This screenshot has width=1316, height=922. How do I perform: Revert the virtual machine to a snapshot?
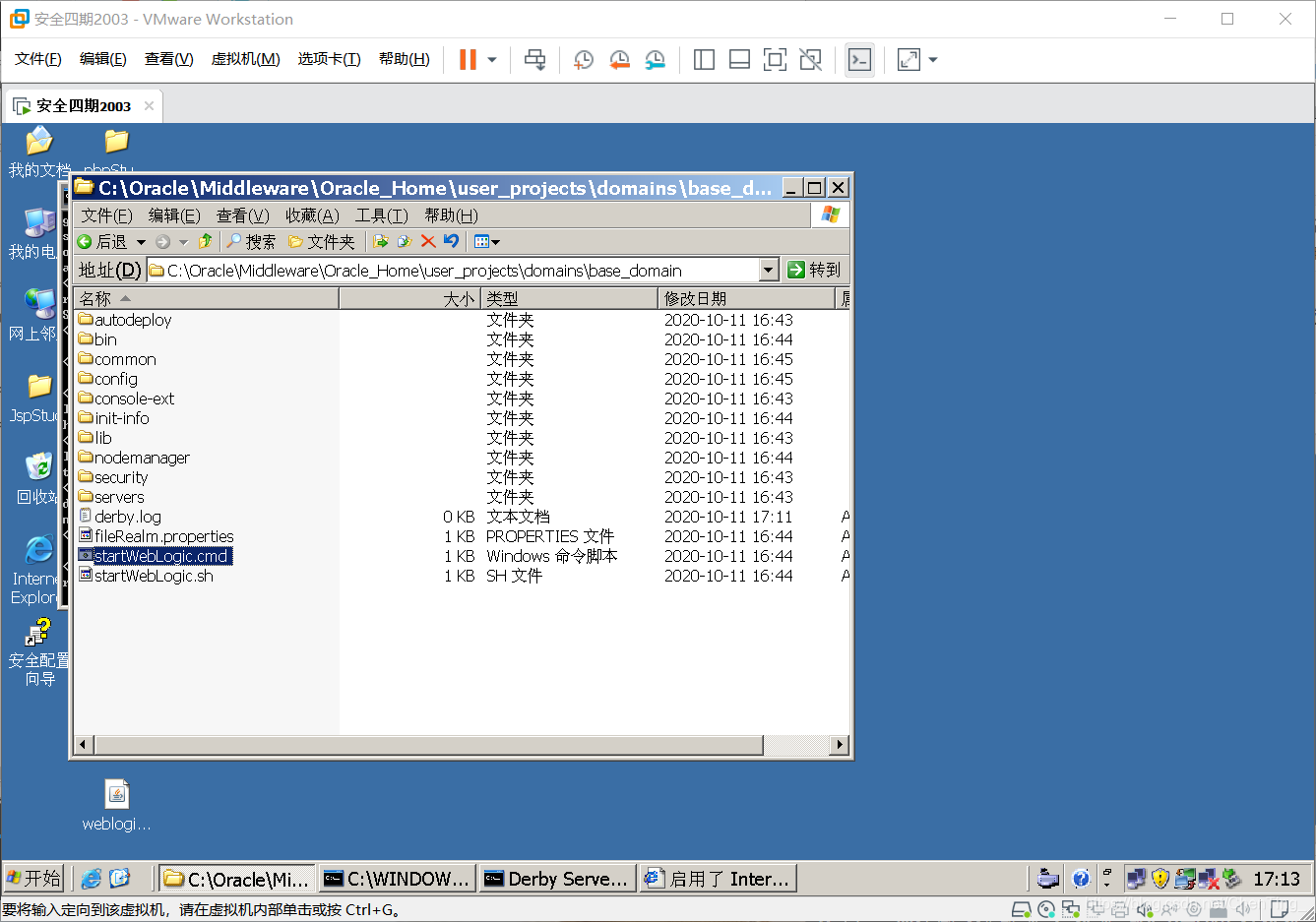coord(619,60)
